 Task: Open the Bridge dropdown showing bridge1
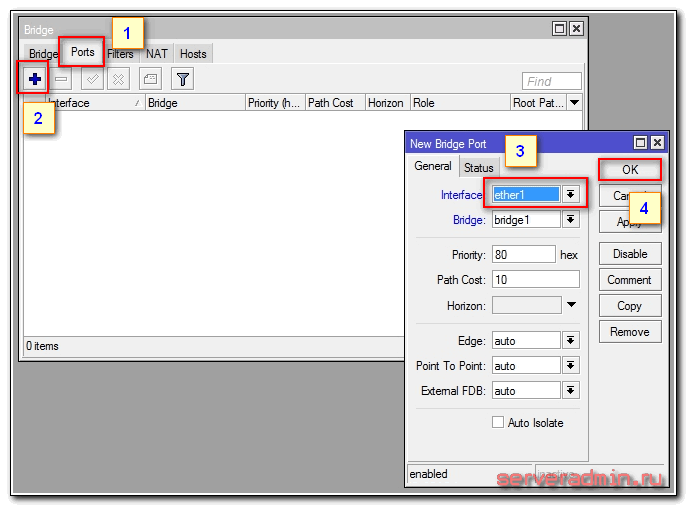(571, 220)
